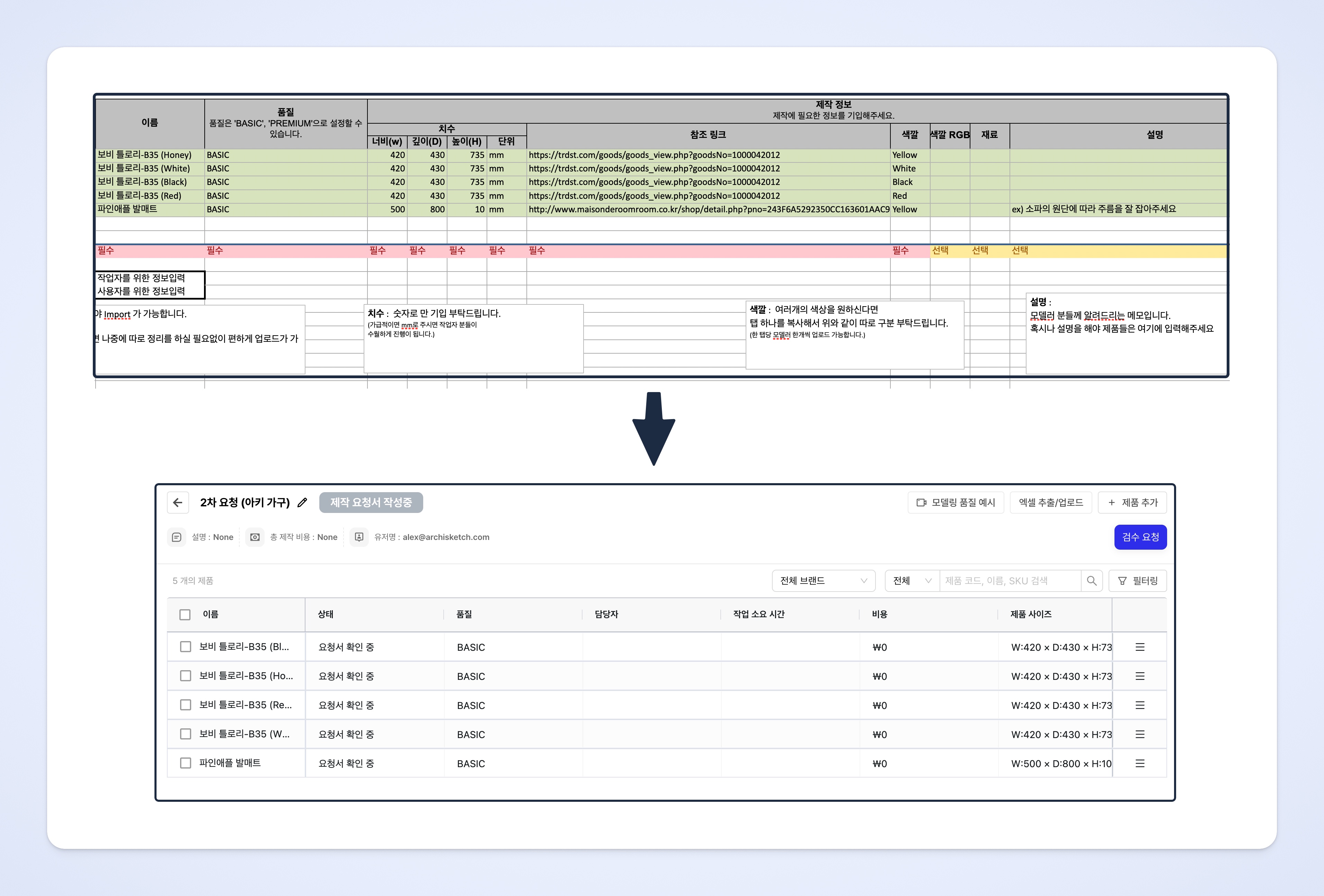Image resolution: width=1324 pixels, height=896 pixels.
Task: Click product name 보비 틀로리-B35 (Ho...
Action: point(246,676)
